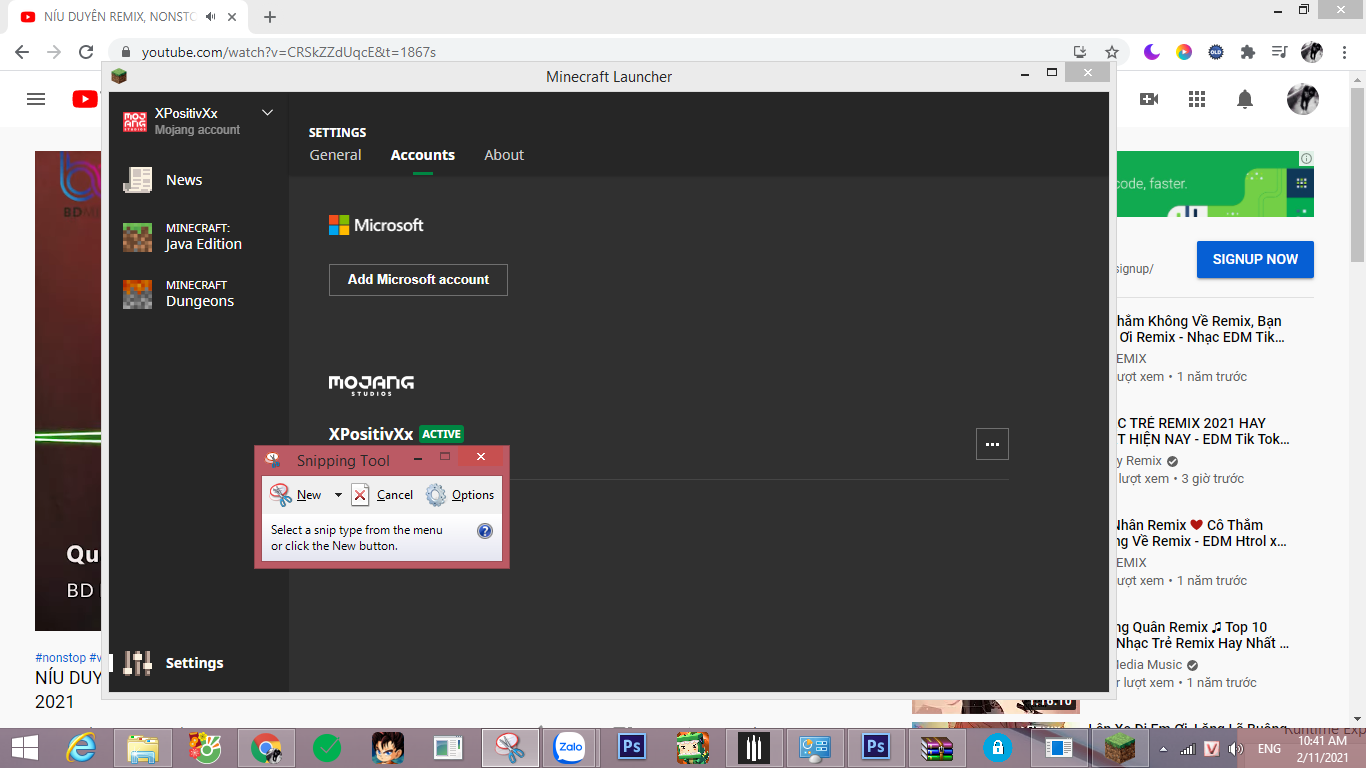Open Chrome media controls icon
The height and width of the screenshot is (768, 1366).
[1279, 52]
